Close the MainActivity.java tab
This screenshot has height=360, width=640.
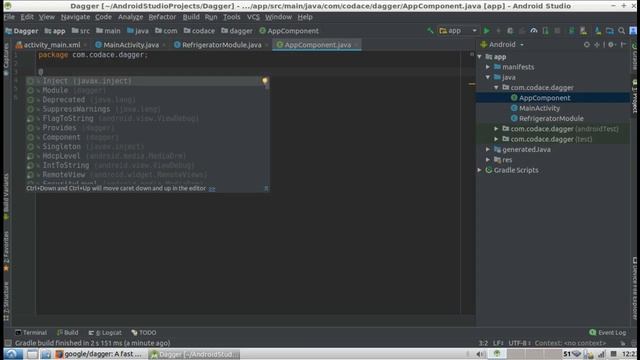(x=164, y=45)
